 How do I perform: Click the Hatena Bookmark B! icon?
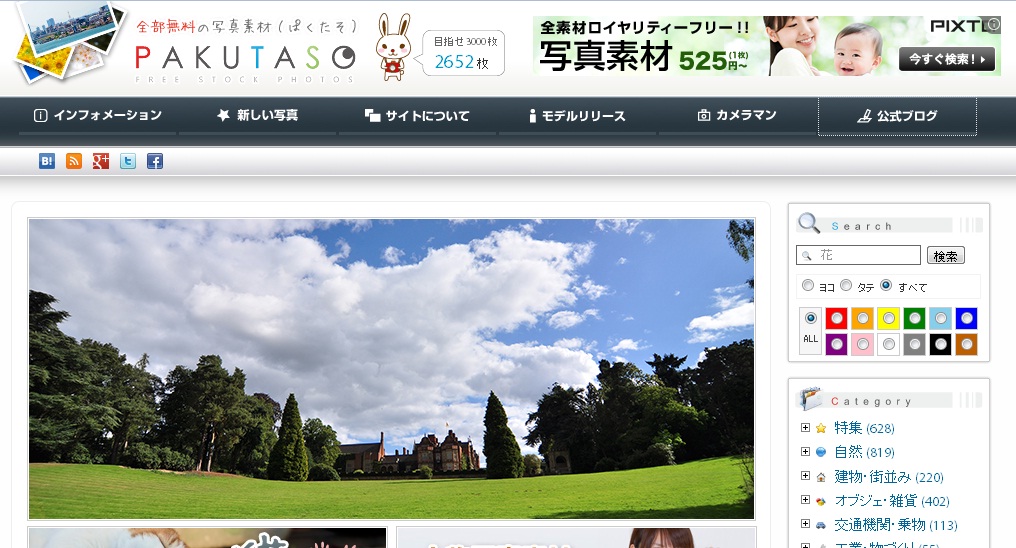click(x=46, y=161)
